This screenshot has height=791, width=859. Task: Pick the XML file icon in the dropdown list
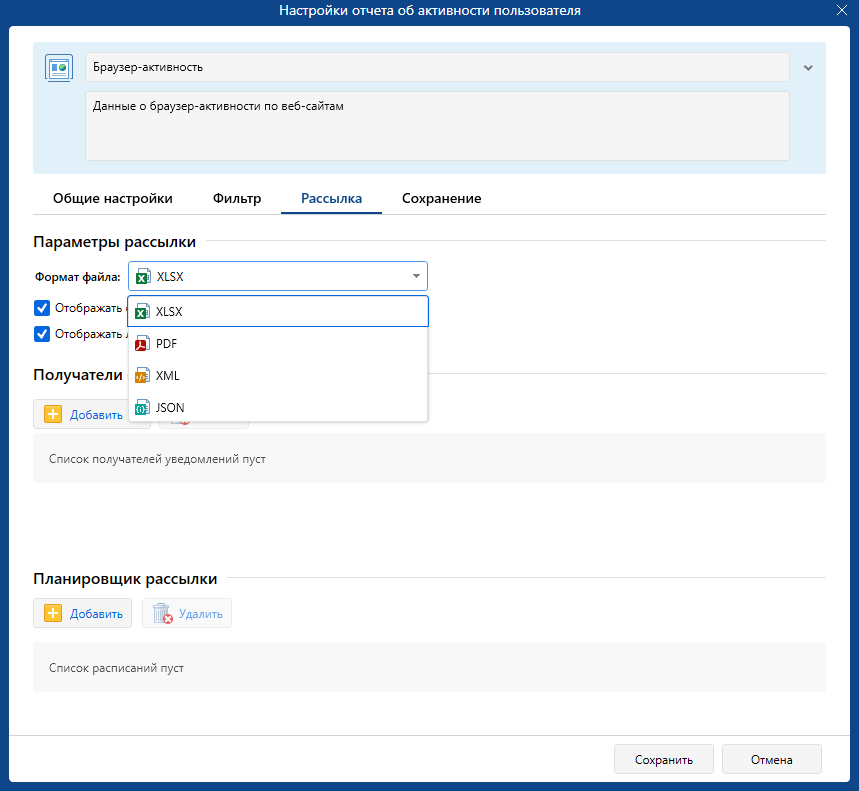click(x=142, y=376)
